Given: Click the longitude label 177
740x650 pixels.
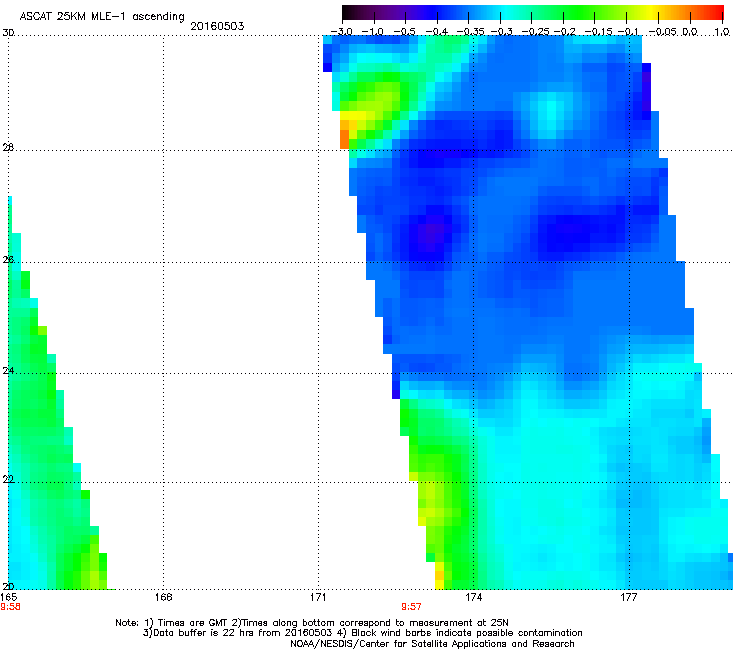Looking at the screenshot, I should pos(628,597).
